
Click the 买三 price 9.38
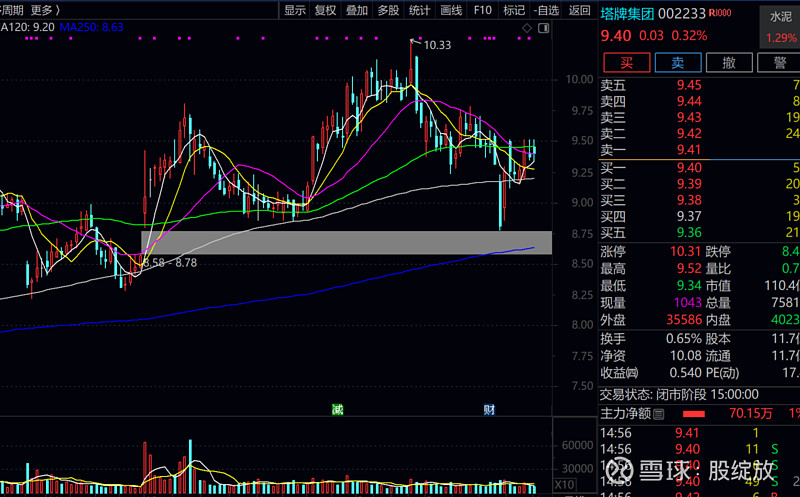point(689,200)
